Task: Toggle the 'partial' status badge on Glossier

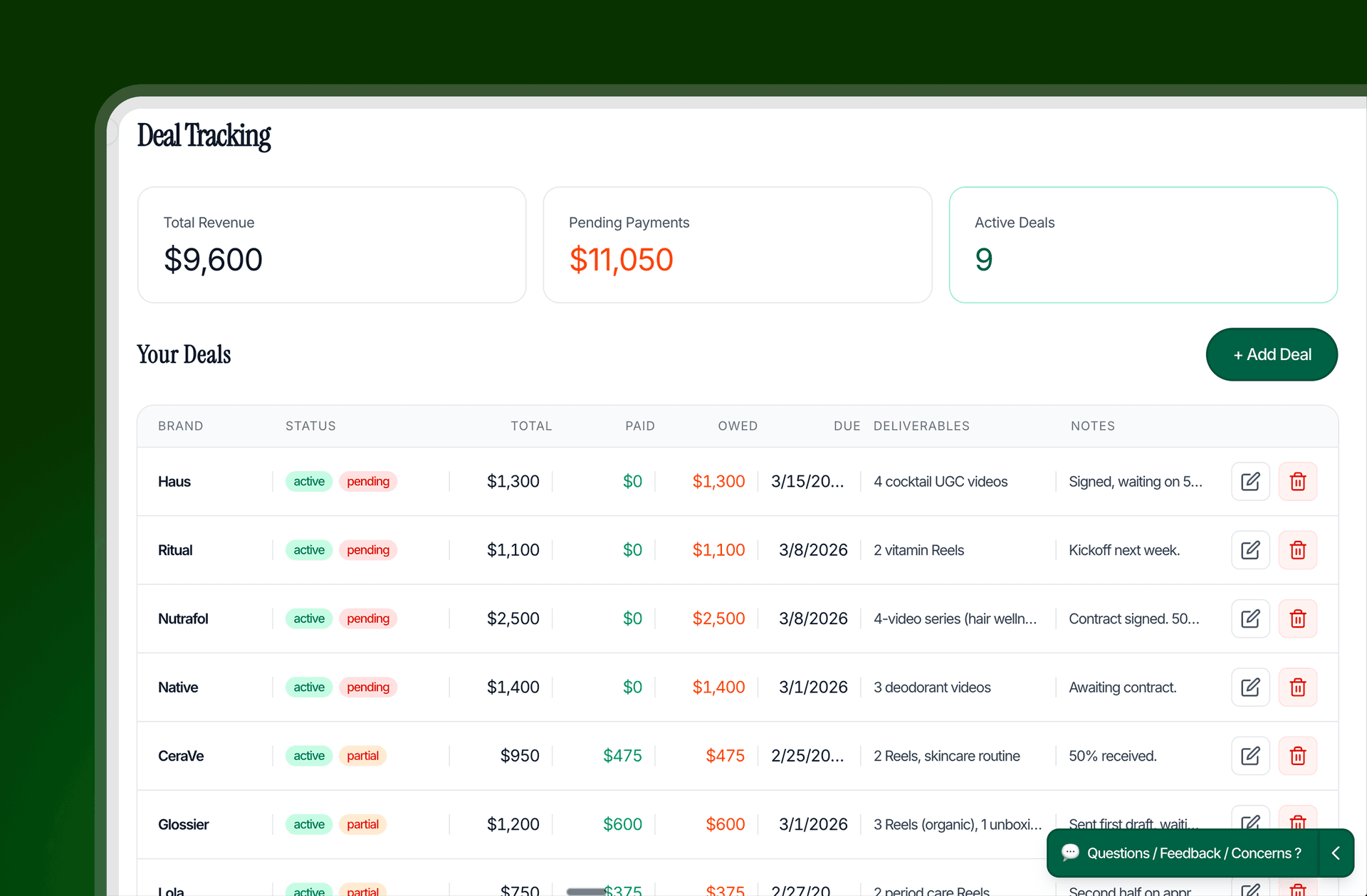Action: (x=363, y=824)
